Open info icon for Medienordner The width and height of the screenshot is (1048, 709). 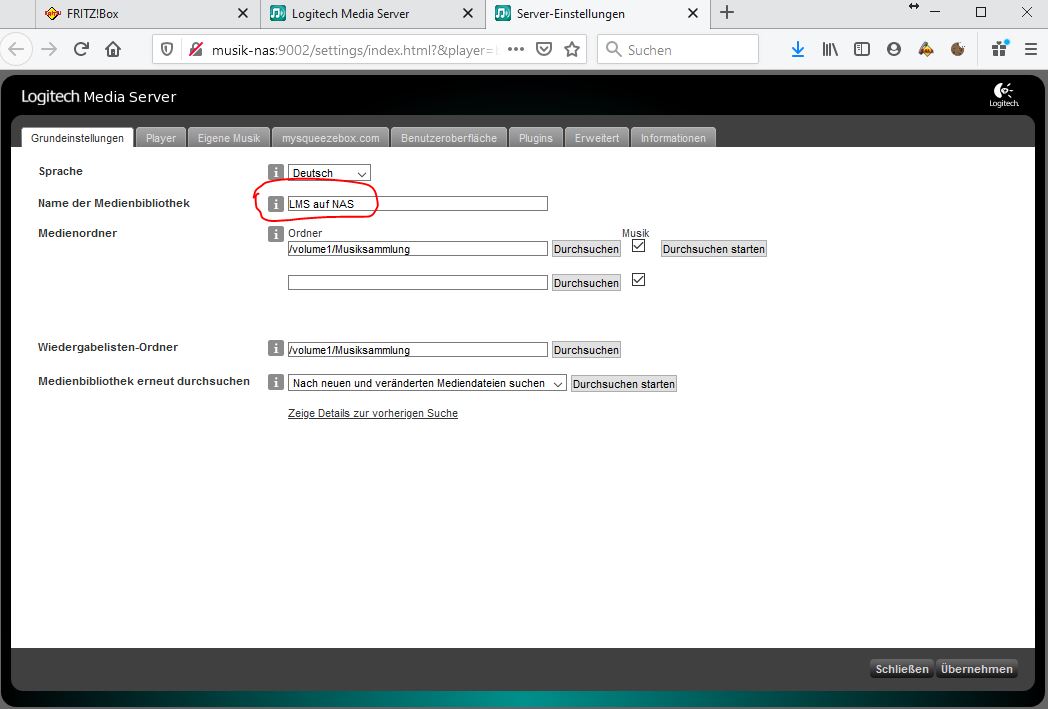click(275, 234)
